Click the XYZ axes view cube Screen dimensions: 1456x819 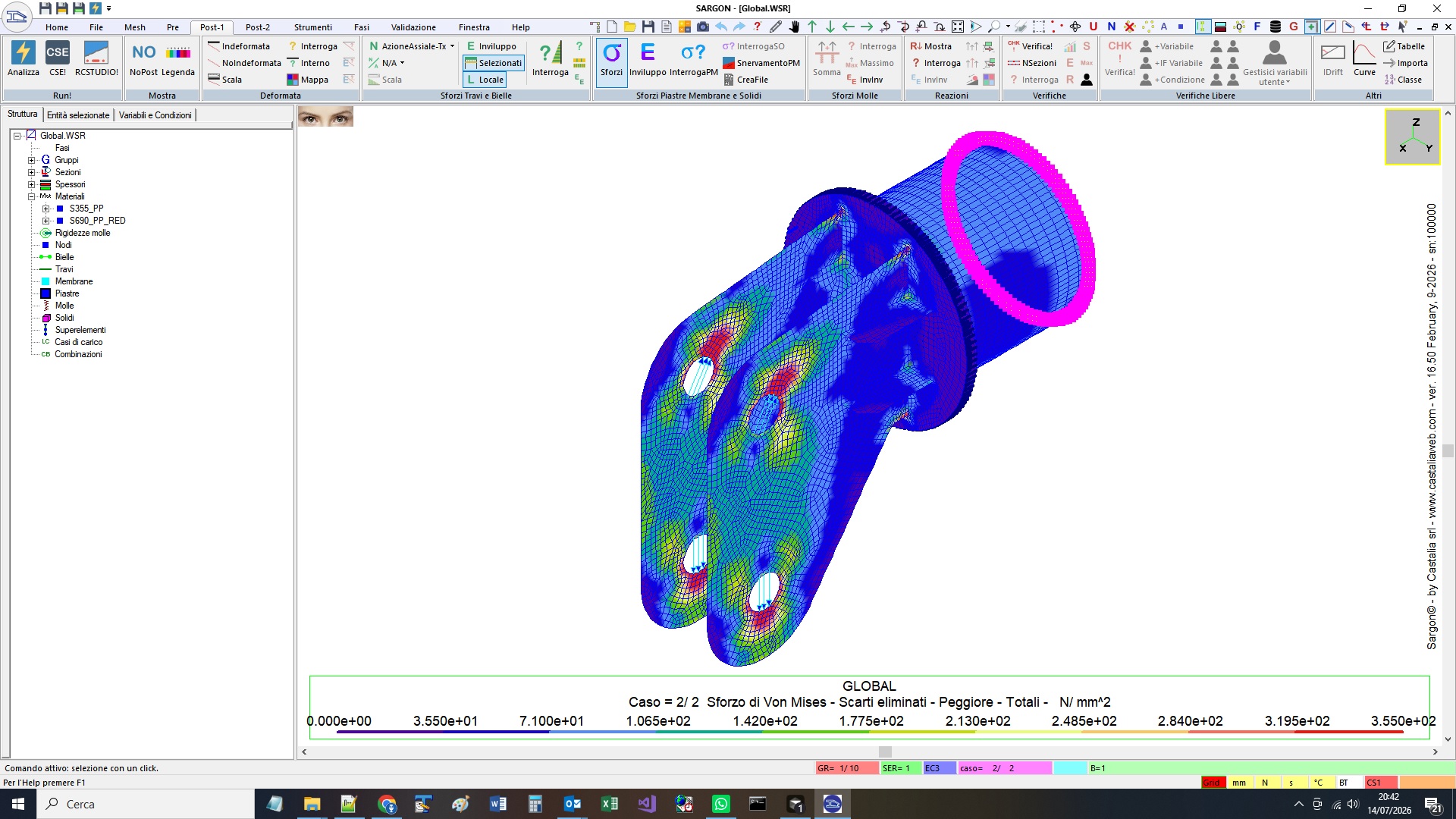point(1412,136)
